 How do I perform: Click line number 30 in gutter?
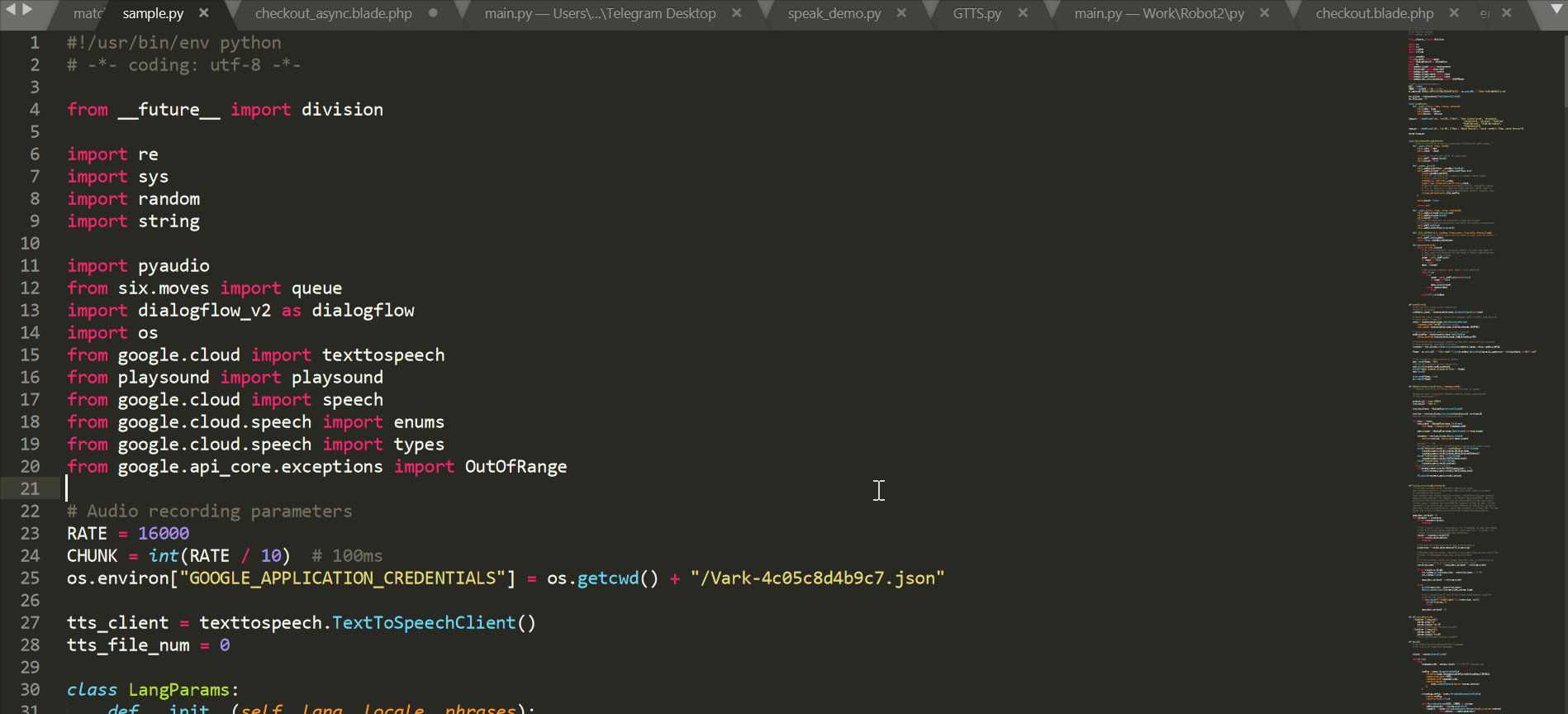[30, 690]
